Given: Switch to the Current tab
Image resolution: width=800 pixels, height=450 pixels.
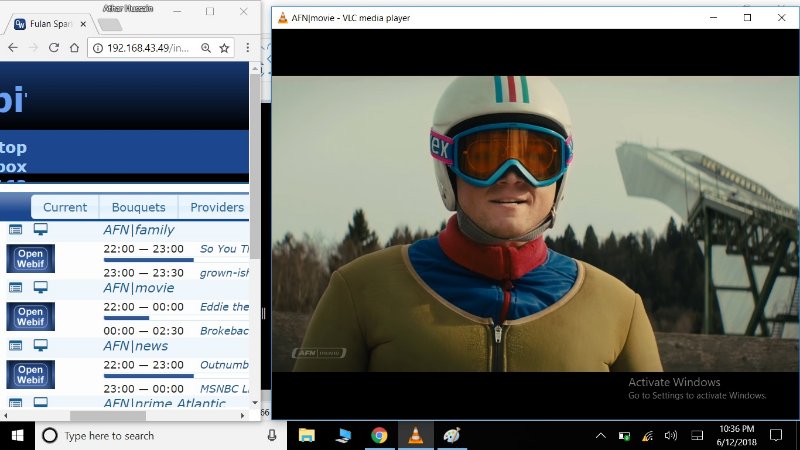Looking at the screenshot, I should (65, 207).
